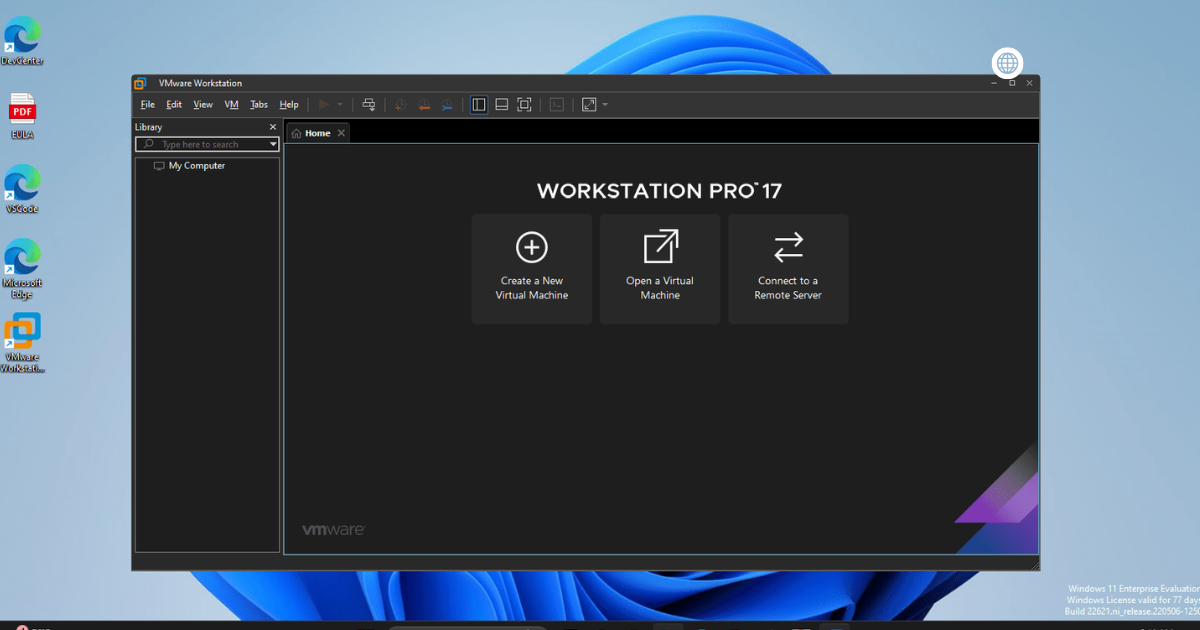Screen dimensions: 1200x630
Task: Maximize the VMware Workstation window
Action: tap(1012, 83)
